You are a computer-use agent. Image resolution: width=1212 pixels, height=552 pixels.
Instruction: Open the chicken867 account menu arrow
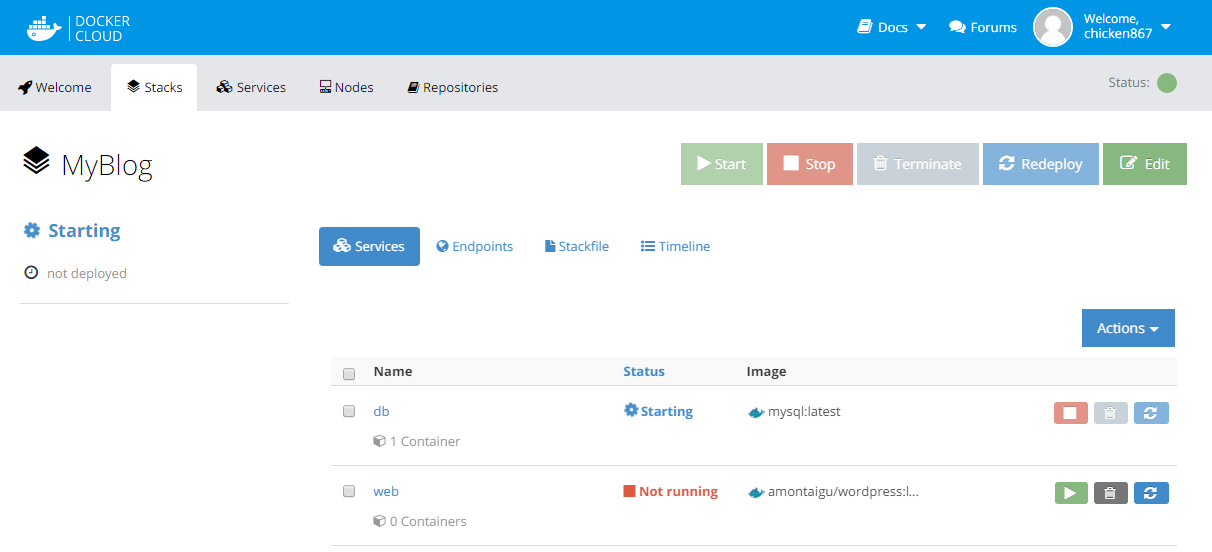pos(1166,26)
